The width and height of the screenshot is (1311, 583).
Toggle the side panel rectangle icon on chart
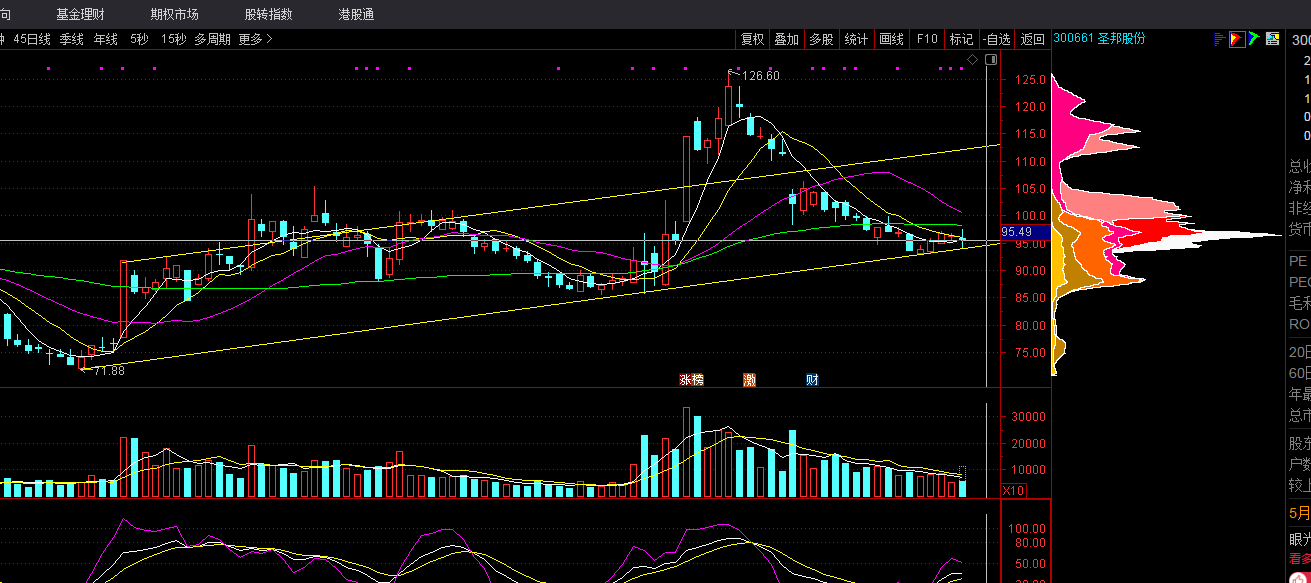[990, 61]
